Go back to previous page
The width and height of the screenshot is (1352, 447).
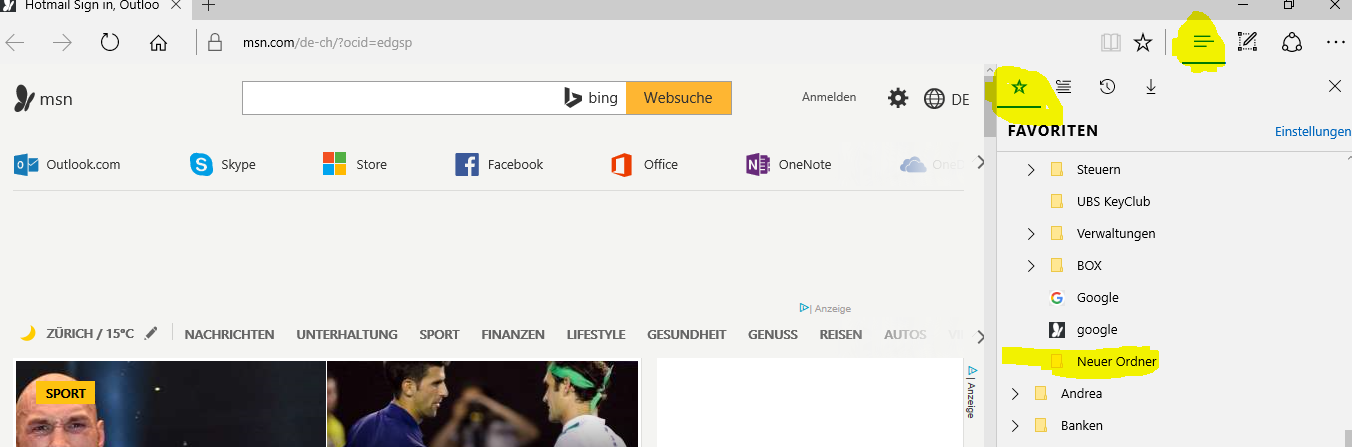pyautogui.click(x=15, y=43)
